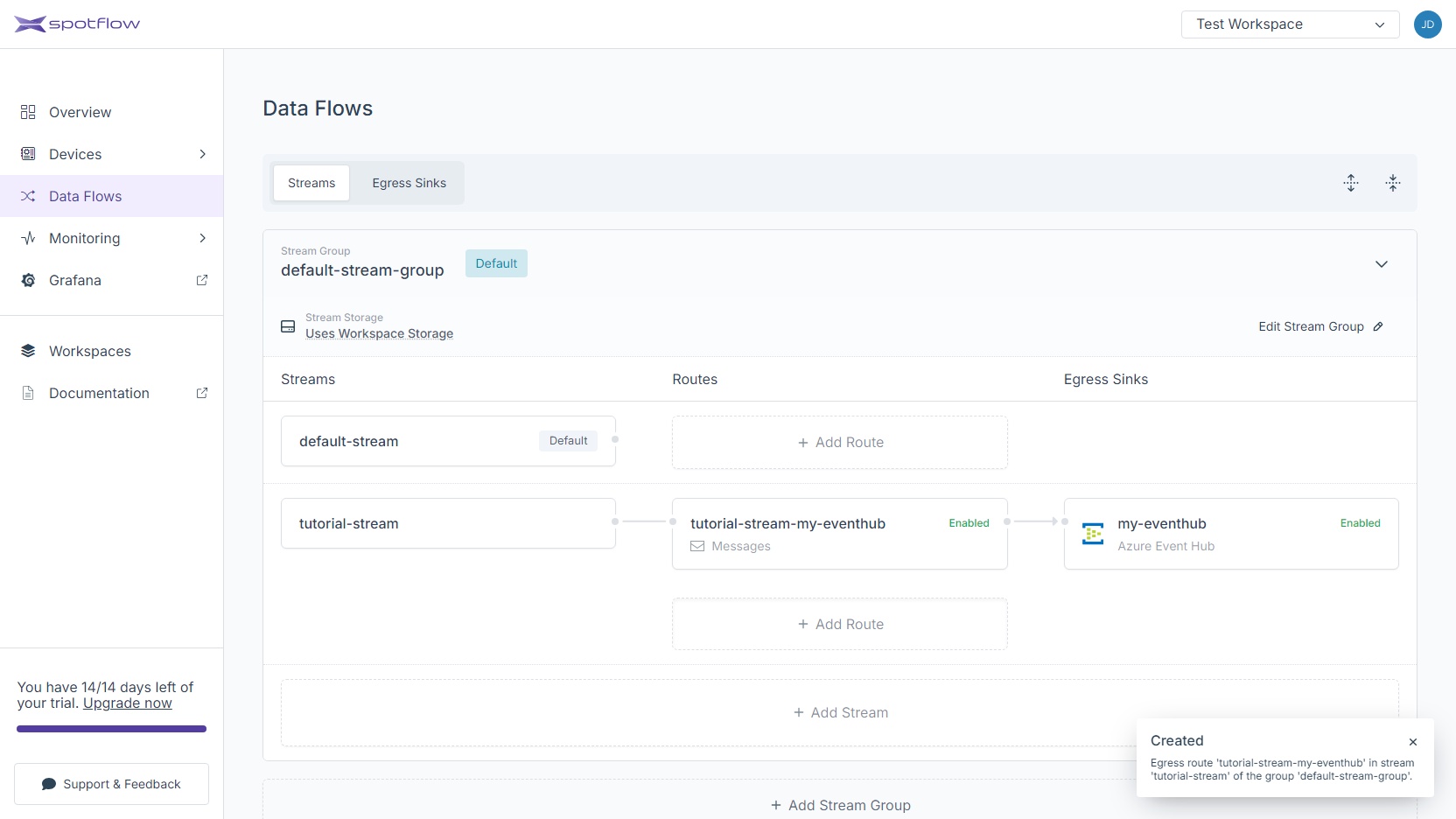Screen dimensions: 1456x819
Task: Click the Data Flows page heading
Action: (318, 108)
